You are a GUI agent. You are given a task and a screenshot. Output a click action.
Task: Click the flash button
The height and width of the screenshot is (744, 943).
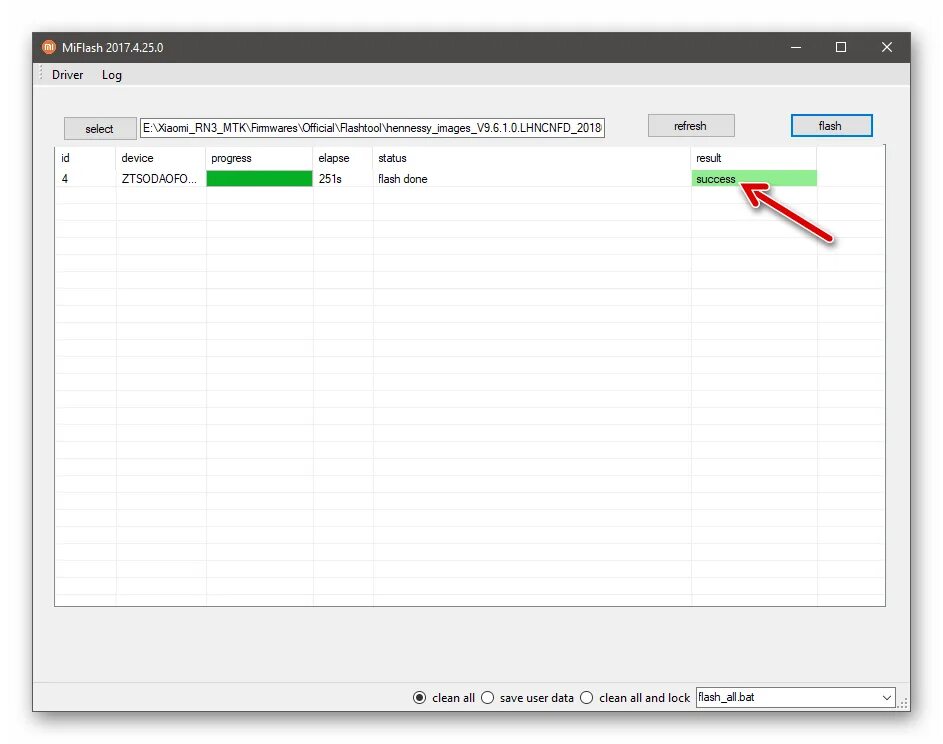tap(831, 126)
